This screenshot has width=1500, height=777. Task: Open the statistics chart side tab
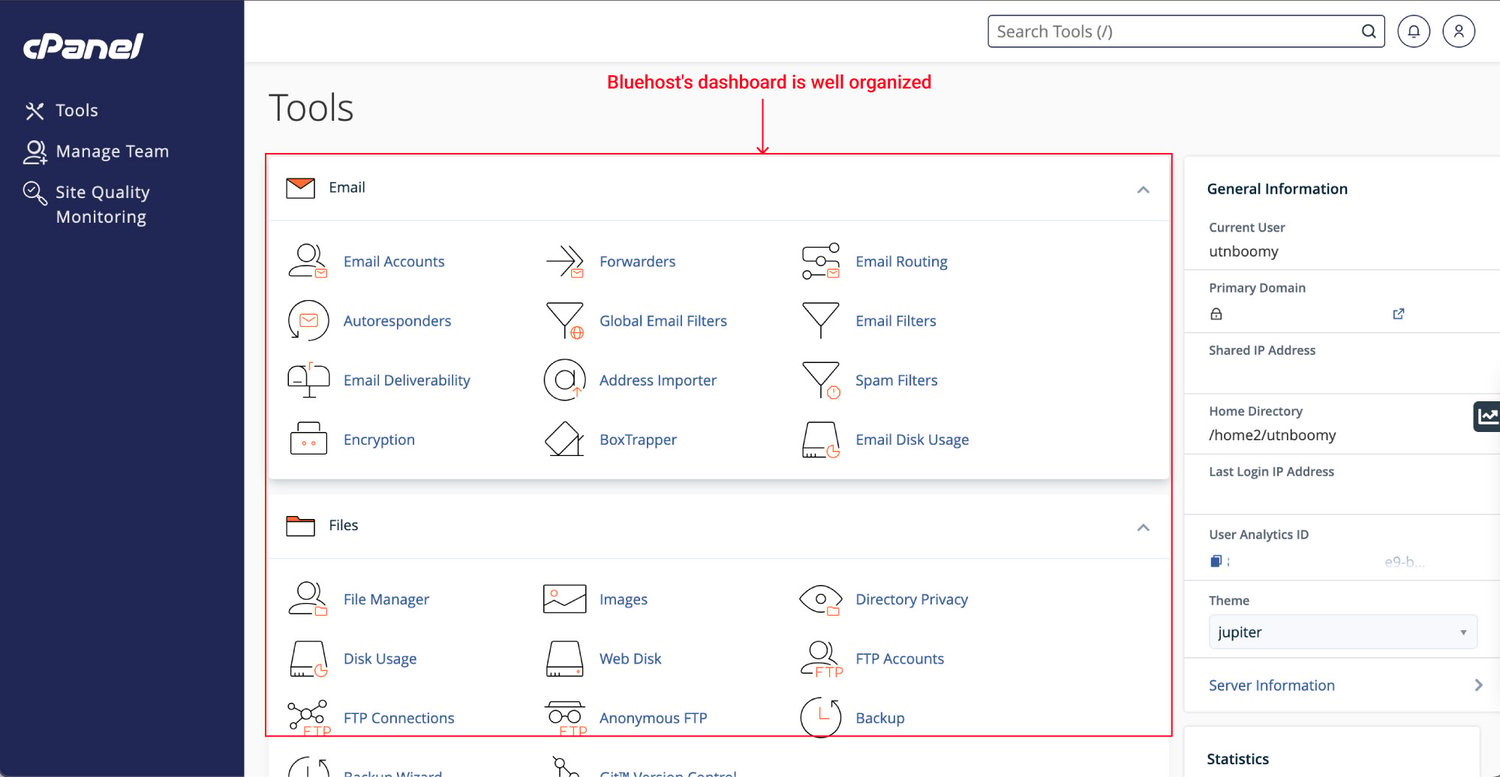[1487, 416]
